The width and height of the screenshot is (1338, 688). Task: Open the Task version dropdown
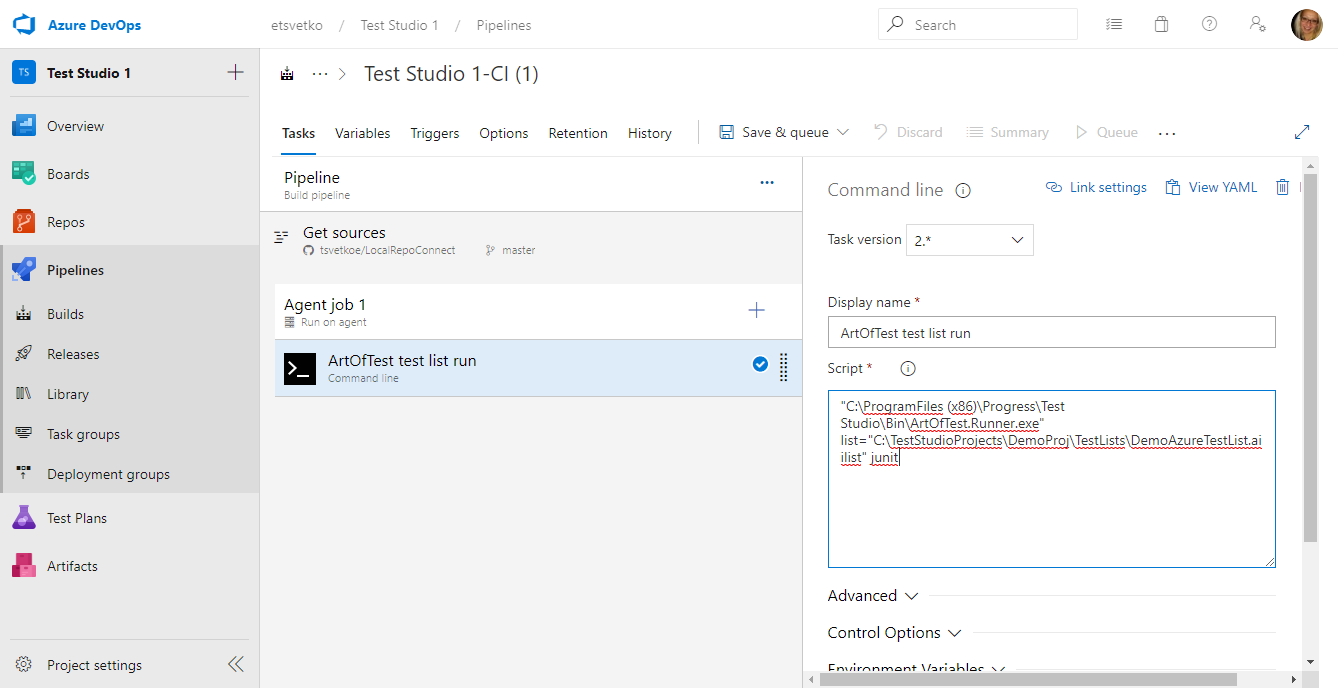click(969, 240)
